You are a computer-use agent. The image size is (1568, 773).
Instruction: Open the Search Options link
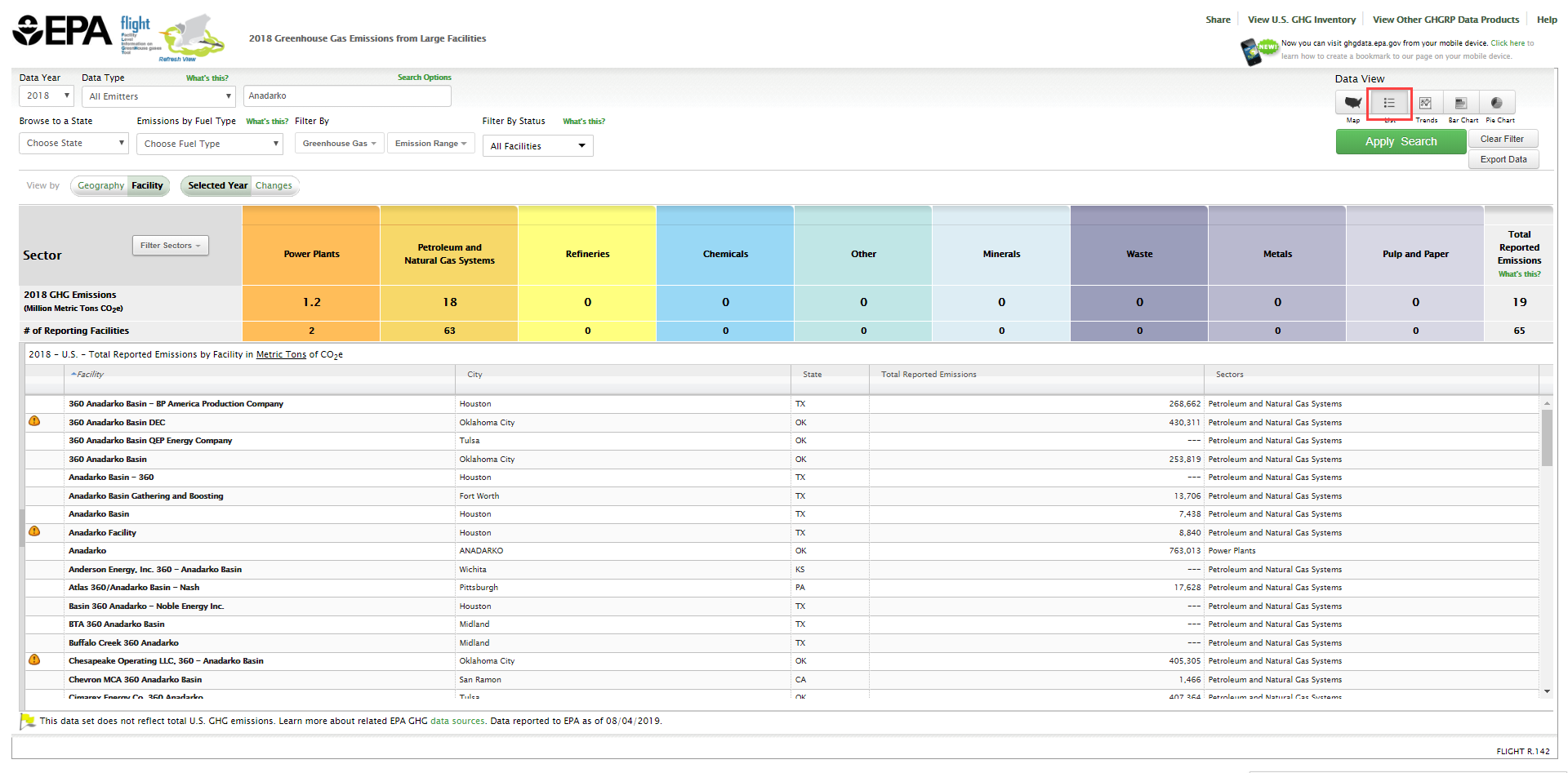click(x=424, y=78)
